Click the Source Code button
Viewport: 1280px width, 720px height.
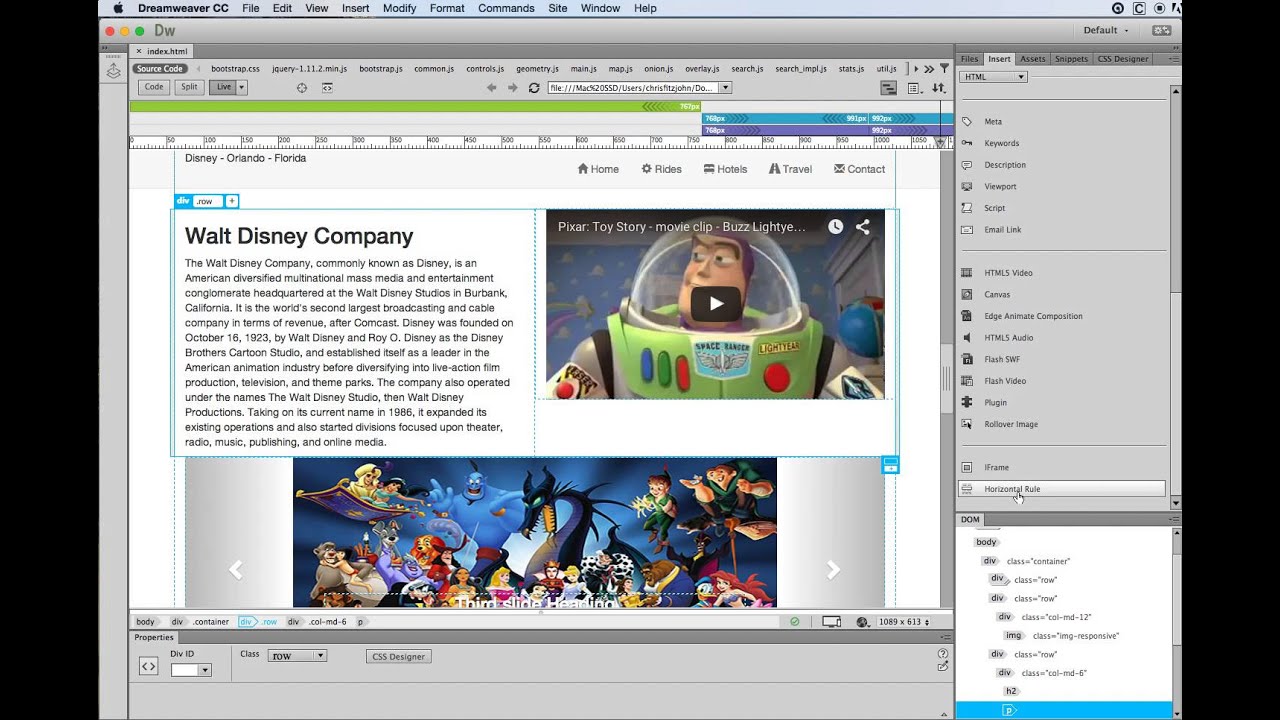160,69
